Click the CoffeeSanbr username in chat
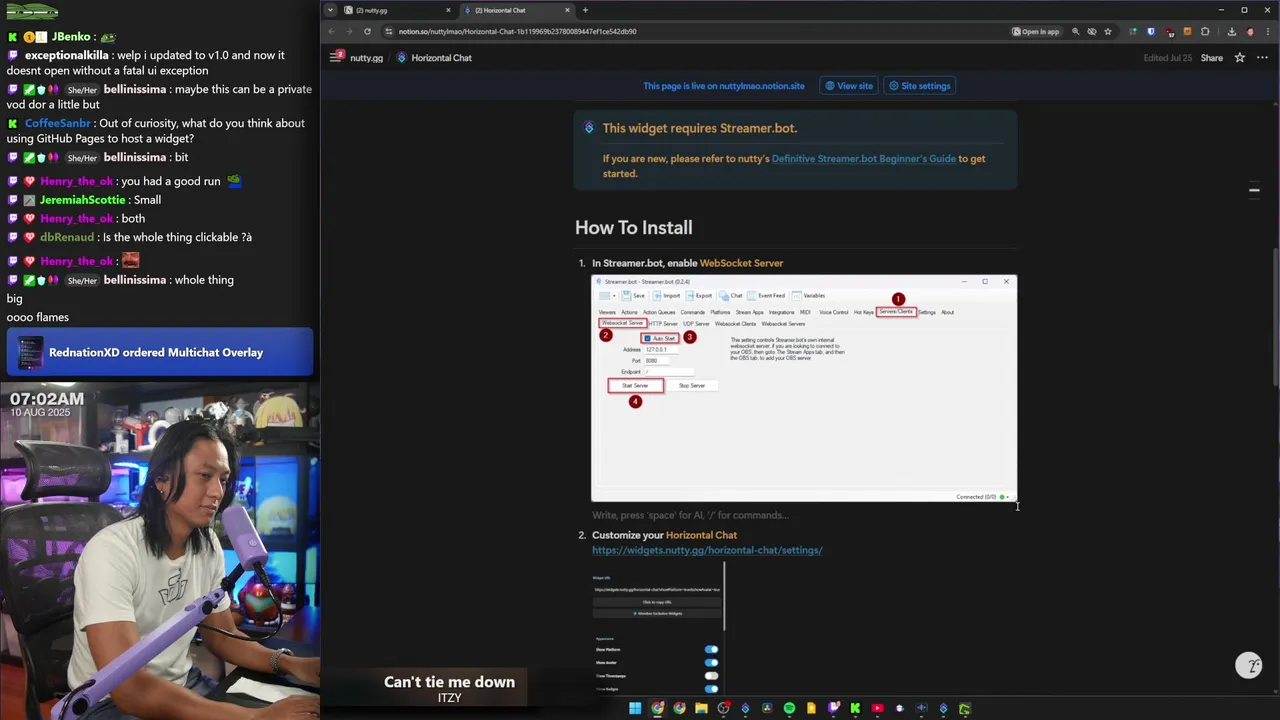Screen dimensions: 1280x720 tap(57, 123)
